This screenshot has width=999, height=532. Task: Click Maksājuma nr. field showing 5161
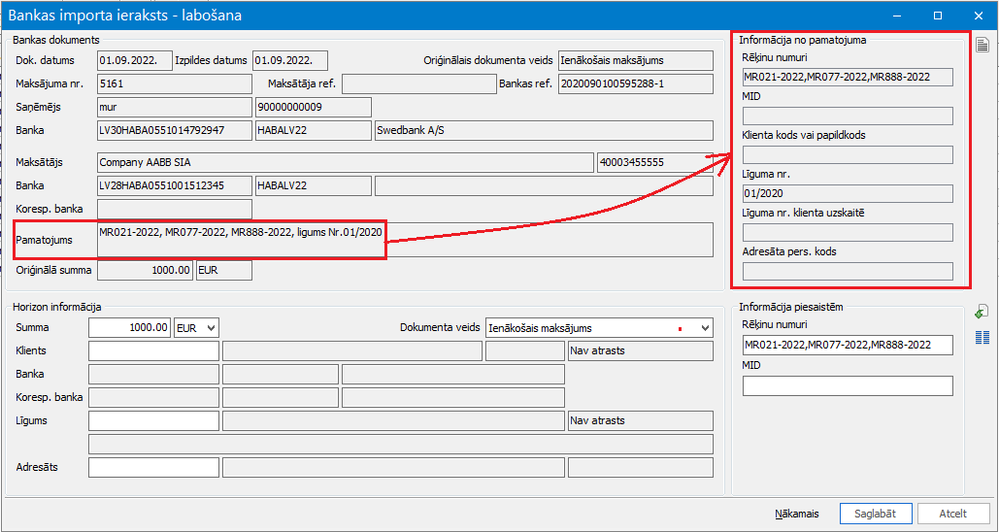pos(175,83)
